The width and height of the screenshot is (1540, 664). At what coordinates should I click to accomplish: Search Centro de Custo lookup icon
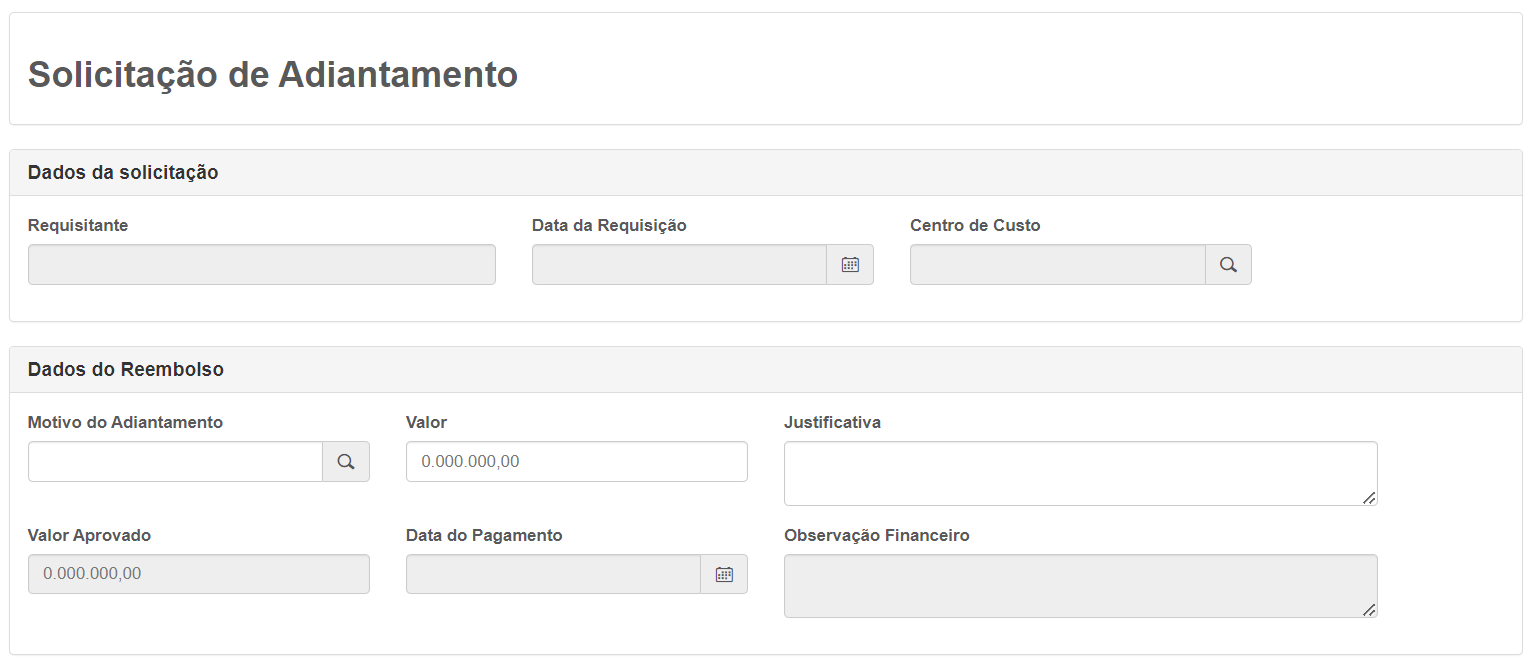(x=1228, y=265)
